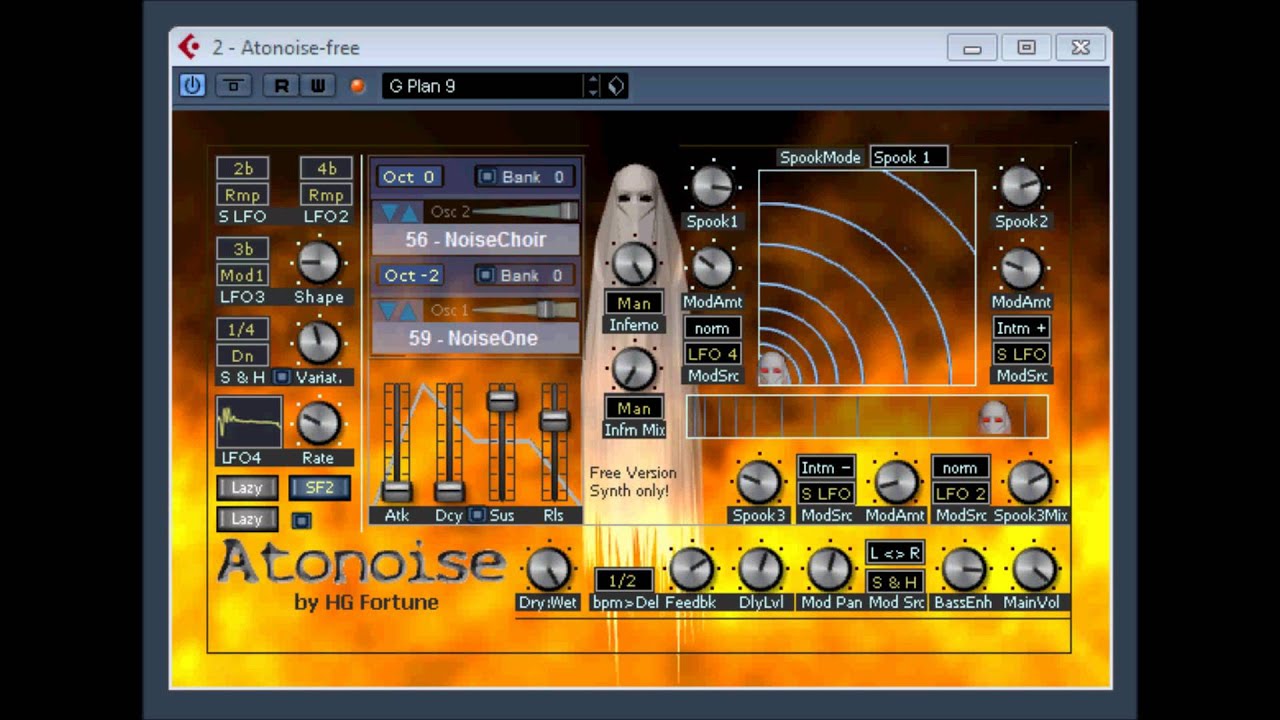Click the Cubase logo in the title bar

(189, 46)
